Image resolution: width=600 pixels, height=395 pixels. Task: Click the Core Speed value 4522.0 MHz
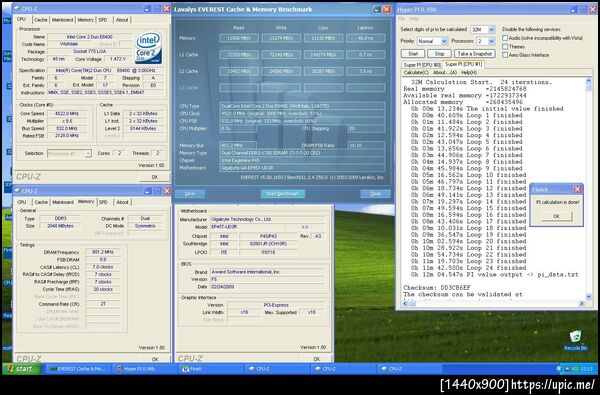pos(67,114)
